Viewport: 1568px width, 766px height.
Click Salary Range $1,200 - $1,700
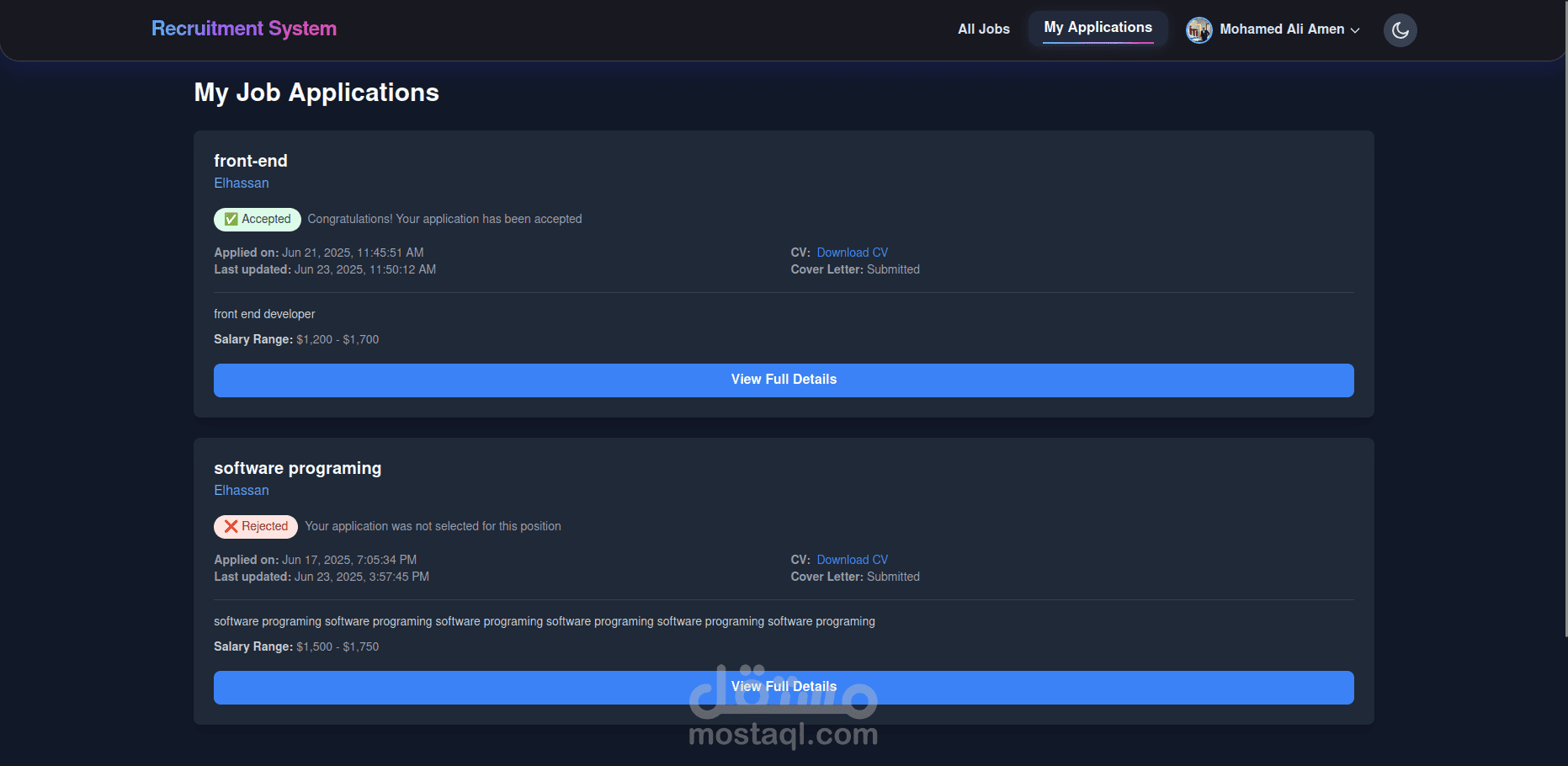pyautogui.click(x=296, y=339)
